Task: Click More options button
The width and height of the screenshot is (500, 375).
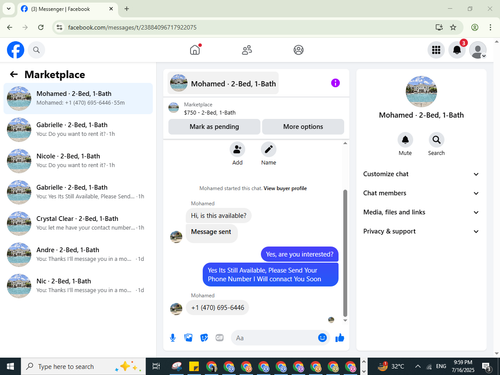Action: point(303,127)
